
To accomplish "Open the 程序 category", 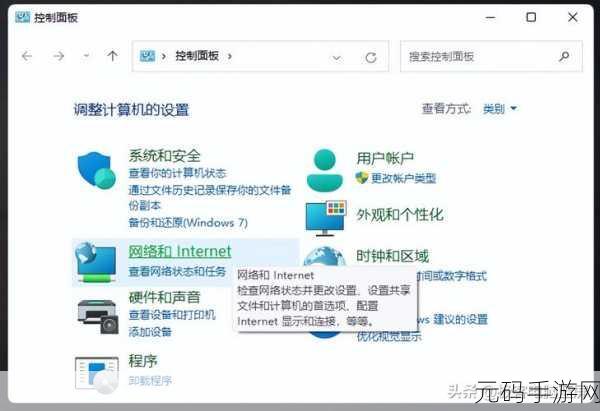I will pos(143,361).
